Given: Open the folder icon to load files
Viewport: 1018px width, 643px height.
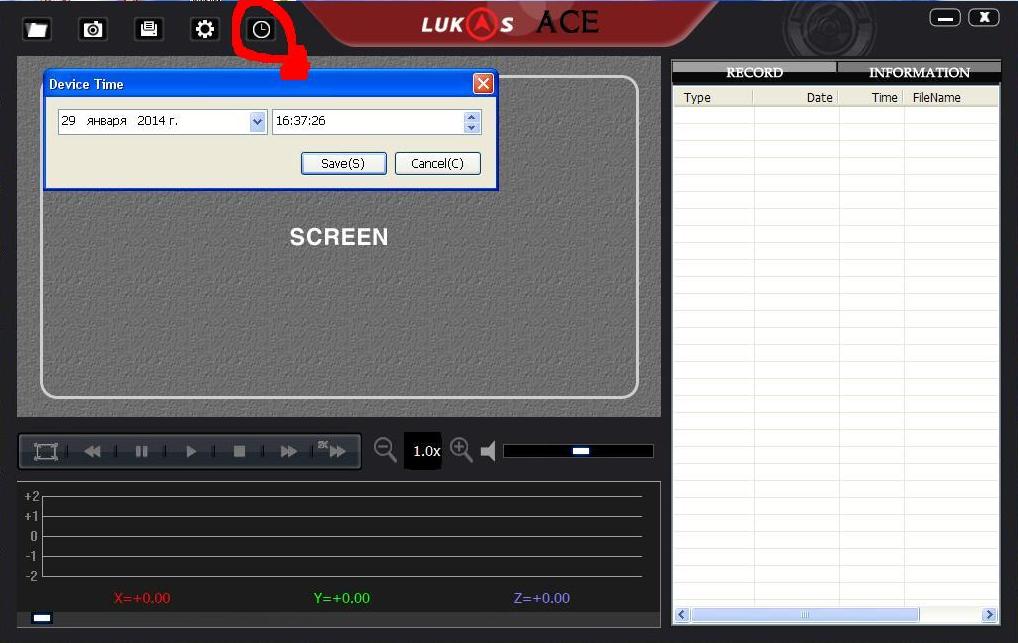Looking at the screenshot, I should (x=37, y=29).
